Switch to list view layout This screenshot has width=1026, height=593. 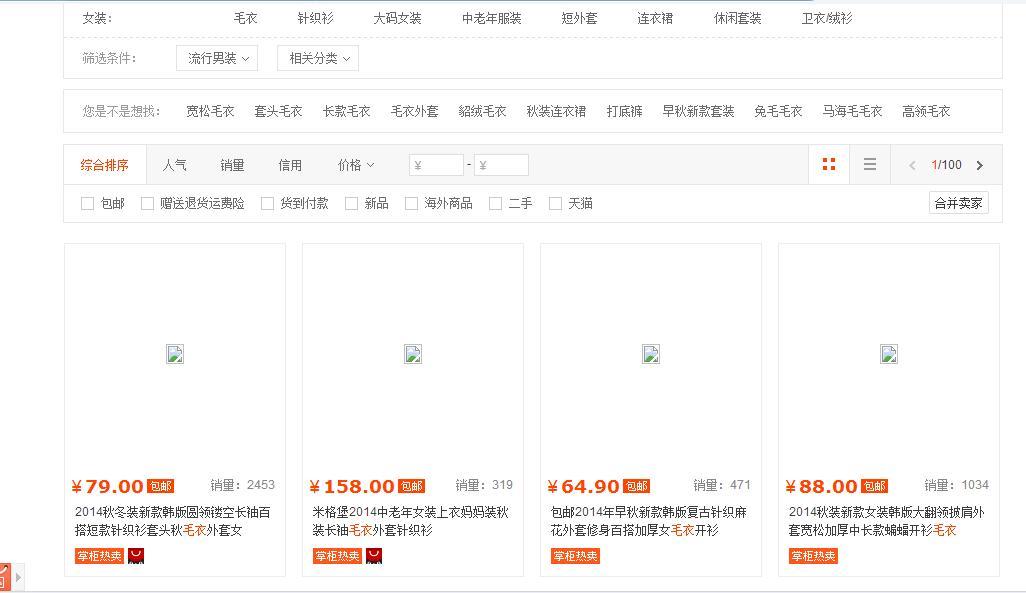point(870,165)
